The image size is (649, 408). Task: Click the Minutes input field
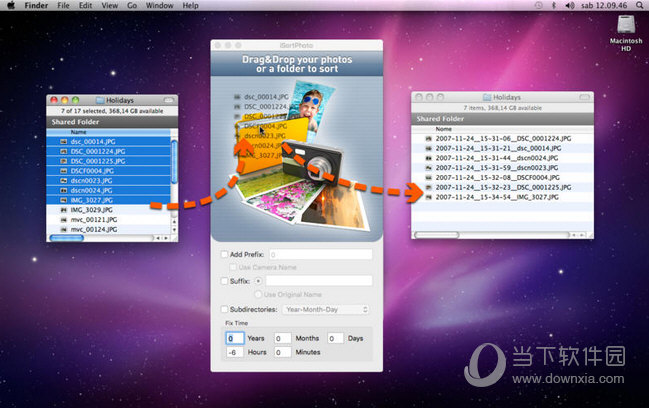[283, 352]
